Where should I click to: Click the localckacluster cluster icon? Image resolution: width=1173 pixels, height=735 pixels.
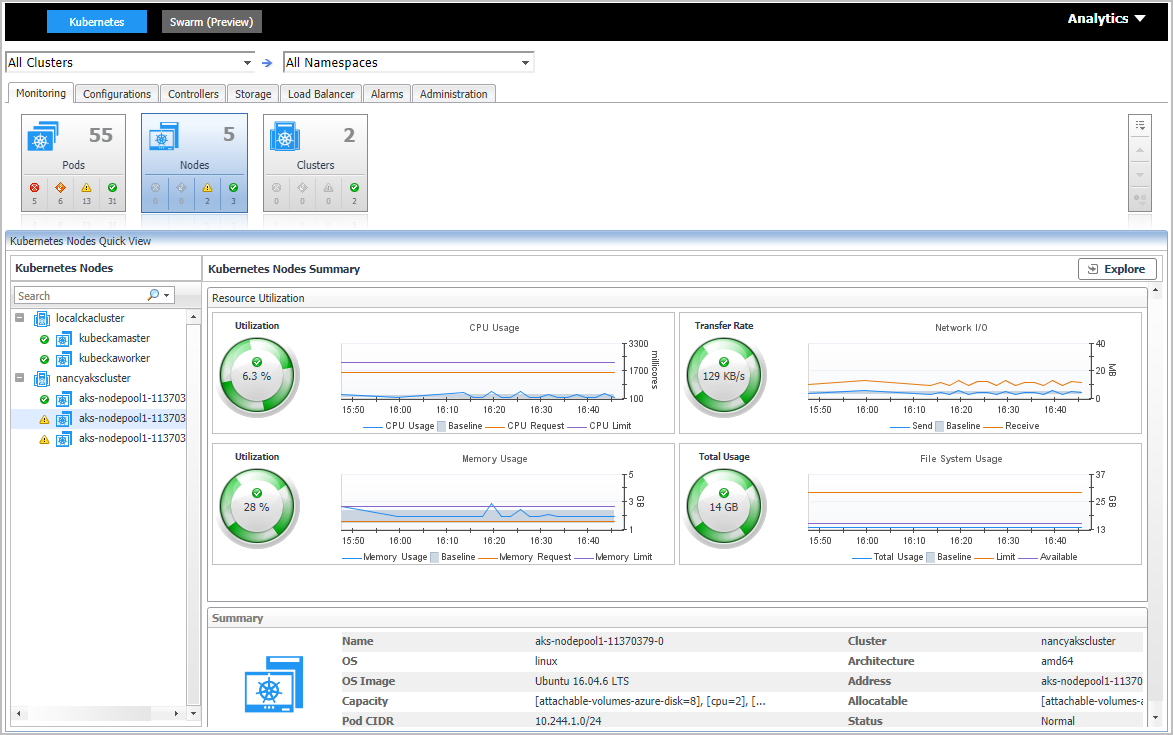[x=42, y=319]
